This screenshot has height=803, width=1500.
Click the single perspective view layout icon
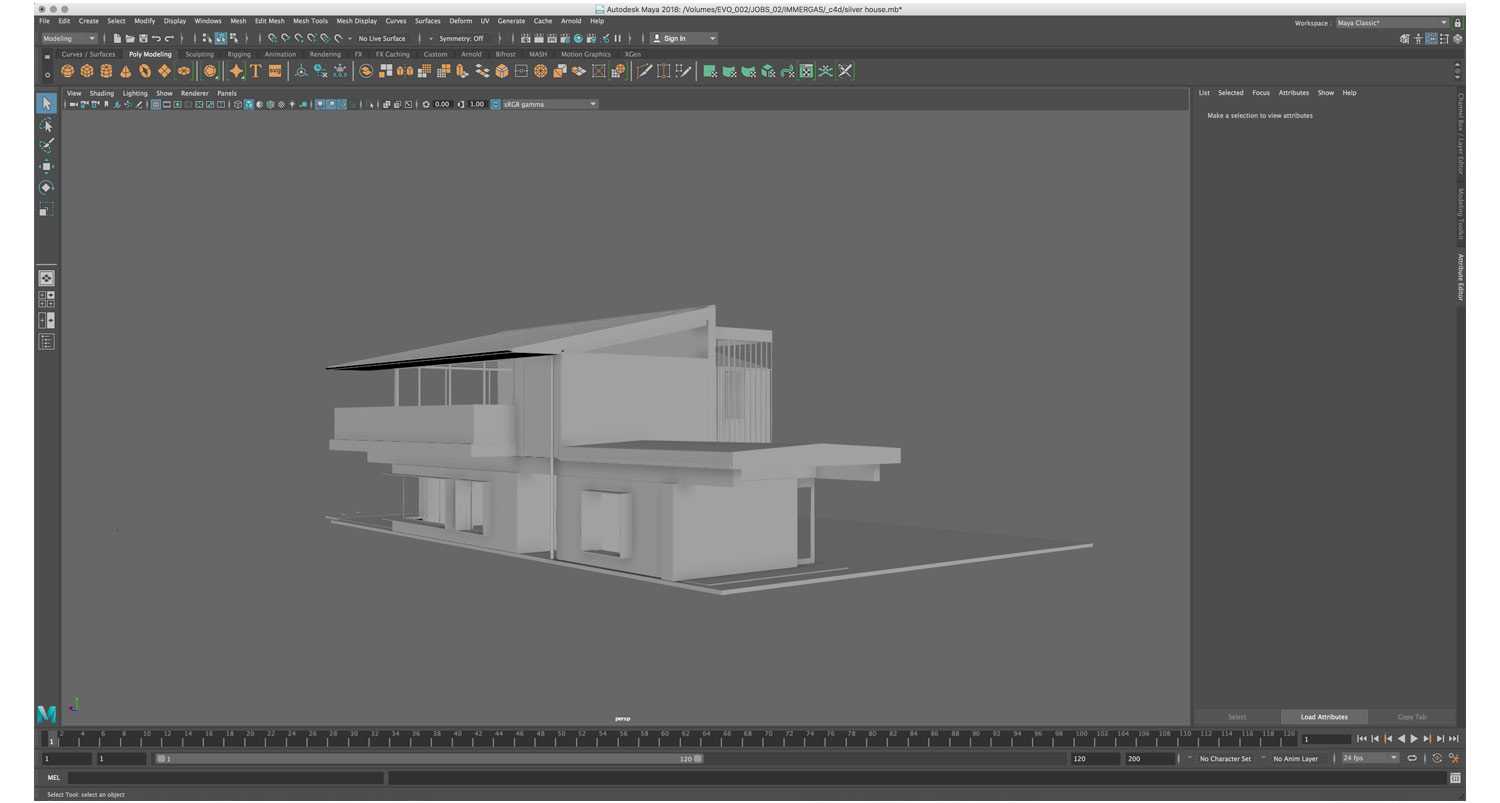(x=46, y=278)
